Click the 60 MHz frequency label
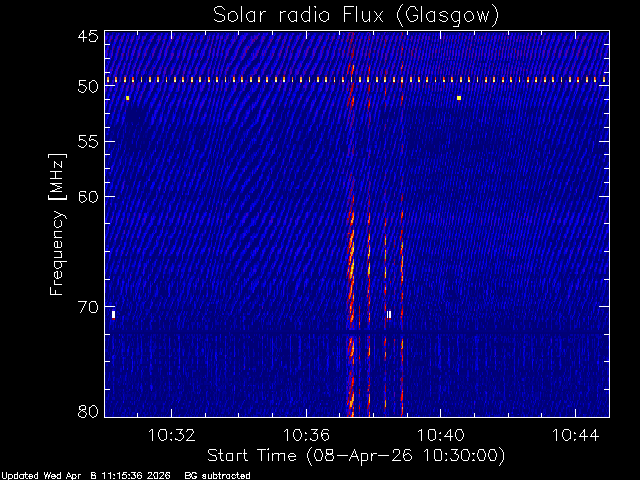 (x=88, y=197)
